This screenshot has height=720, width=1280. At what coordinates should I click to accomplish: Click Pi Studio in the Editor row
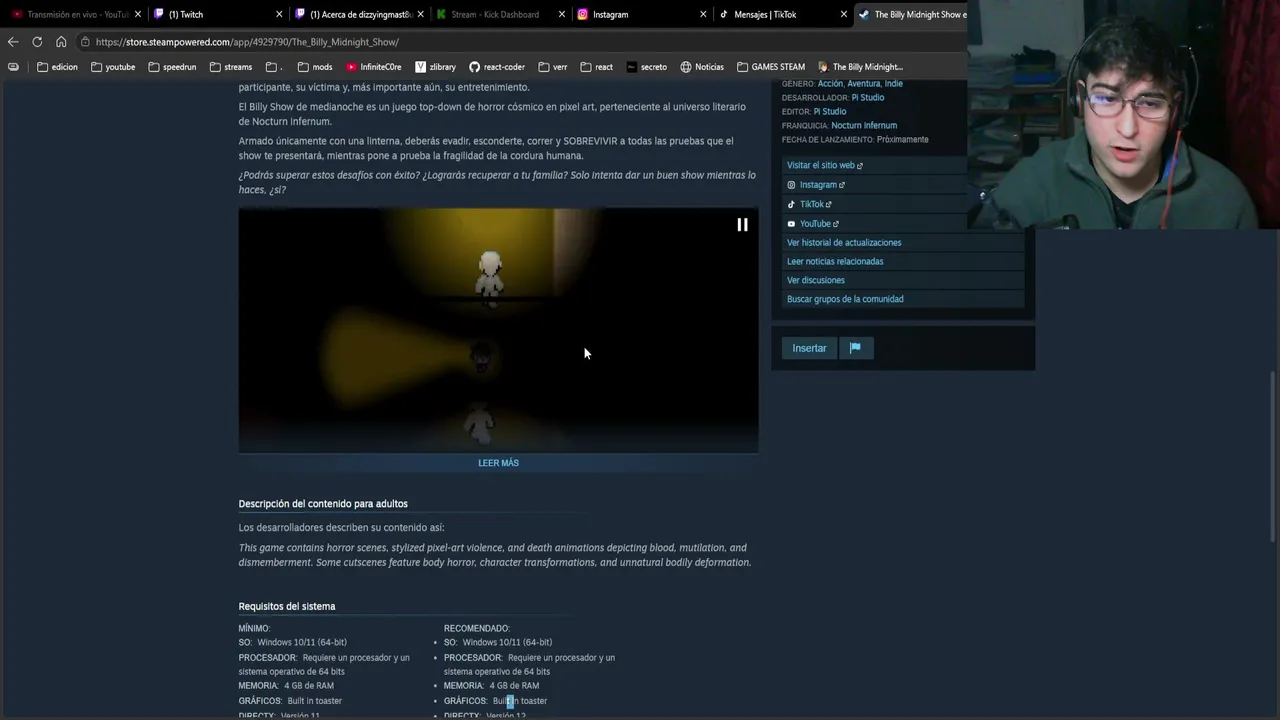pos(830,112)
